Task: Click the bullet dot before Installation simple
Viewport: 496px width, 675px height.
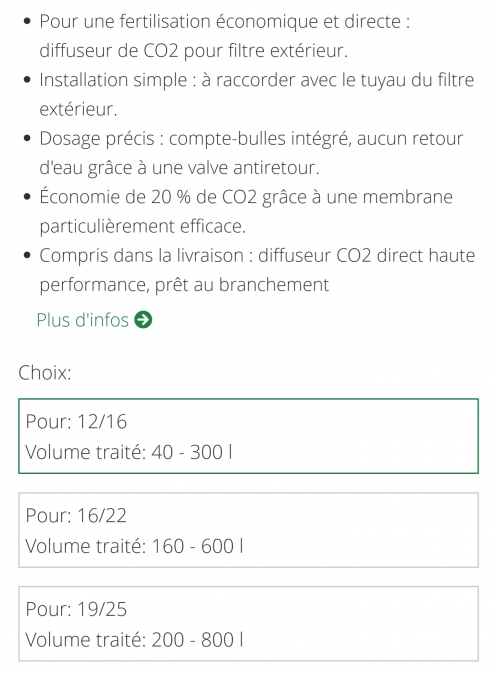Action: click(x=28, y=80)
